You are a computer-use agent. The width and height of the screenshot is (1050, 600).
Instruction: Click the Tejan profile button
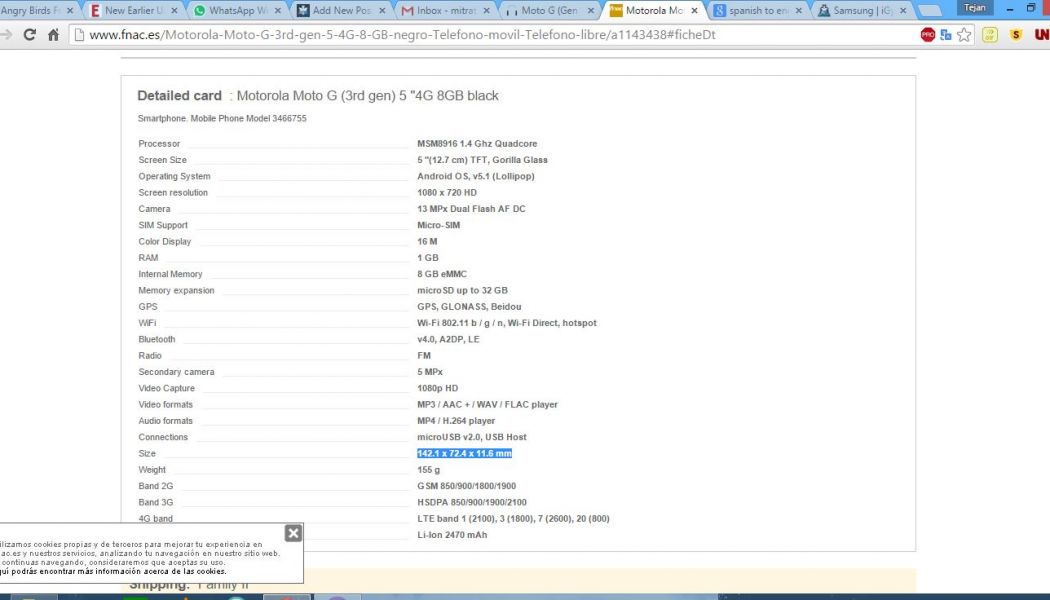[972, 8]
